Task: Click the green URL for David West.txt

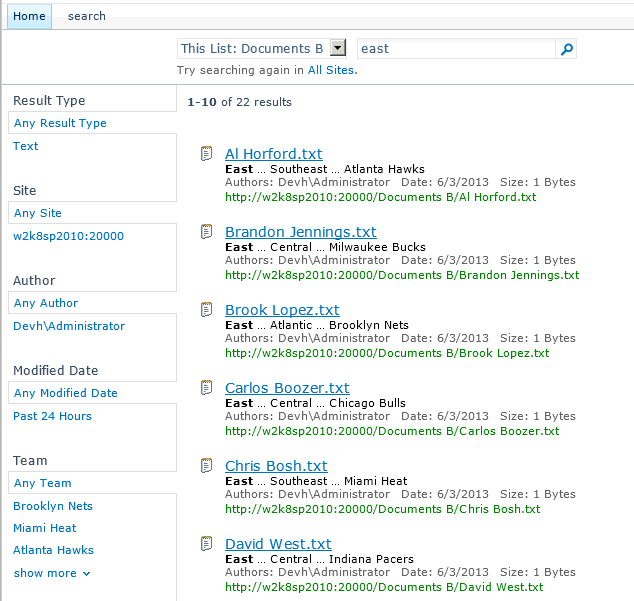Action: pyautogui.click(x=384, y=587)
